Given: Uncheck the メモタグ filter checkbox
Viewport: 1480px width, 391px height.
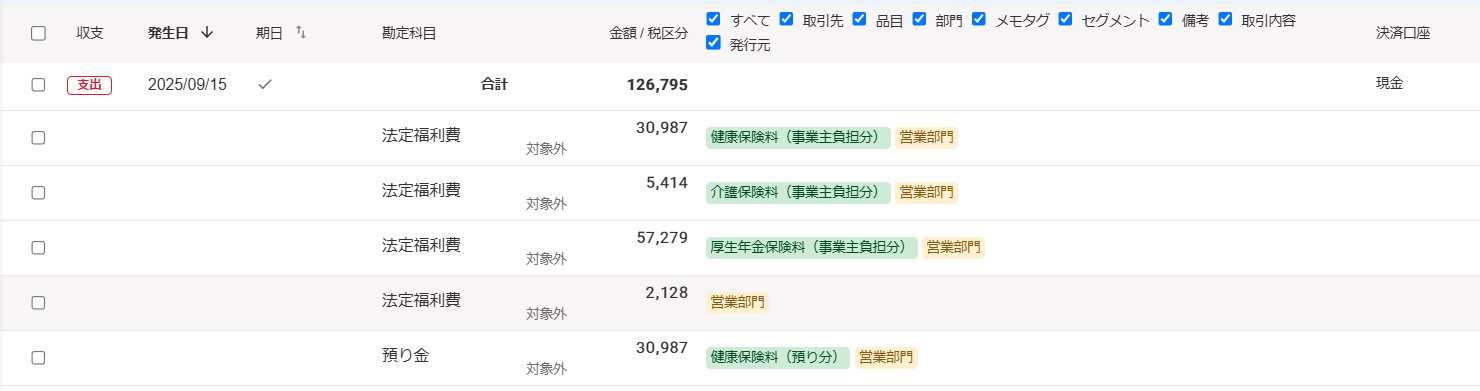Looking at the screenshot, I should coord(979,19).
